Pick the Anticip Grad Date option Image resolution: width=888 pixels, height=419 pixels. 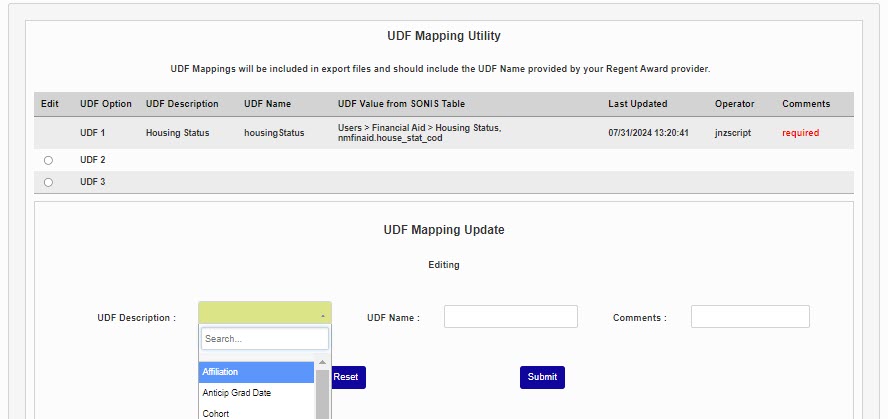coord(257,393)
